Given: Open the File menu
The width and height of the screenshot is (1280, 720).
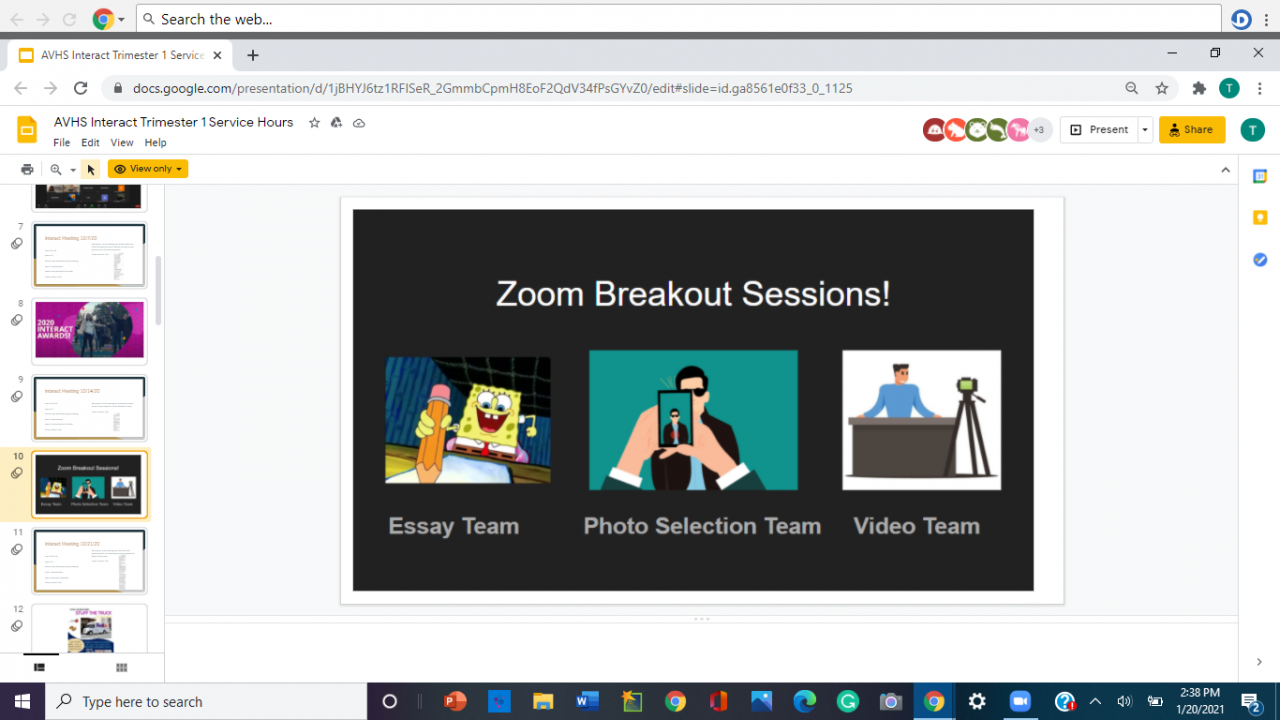Looking at the screenshot, I should 62,143.
